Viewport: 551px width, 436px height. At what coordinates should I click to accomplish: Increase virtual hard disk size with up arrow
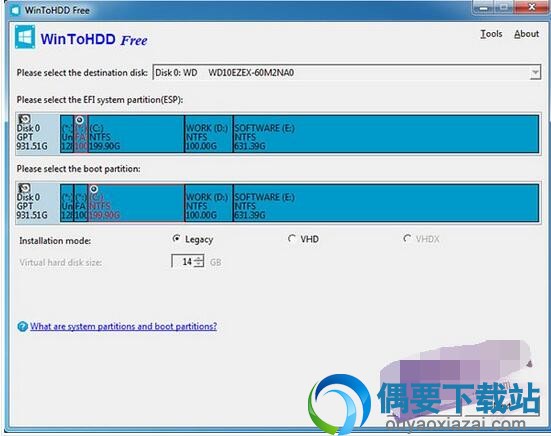pyautogui.click(x=199, y=258)
